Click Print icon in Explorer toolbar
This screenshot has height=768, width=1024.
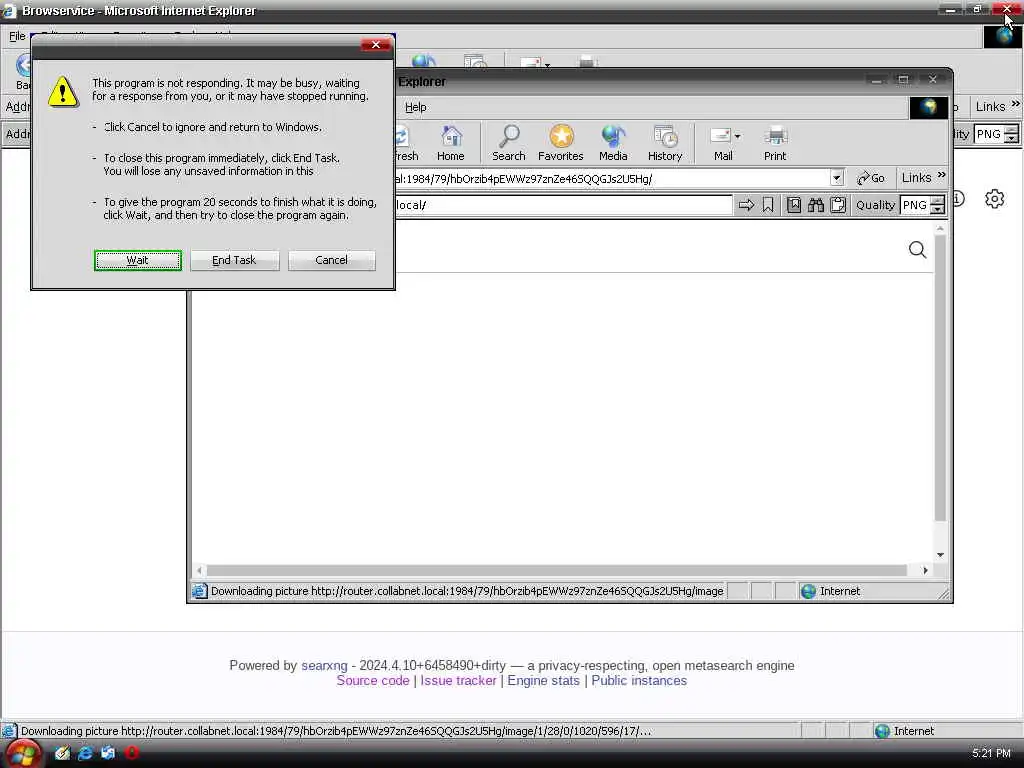775,143
